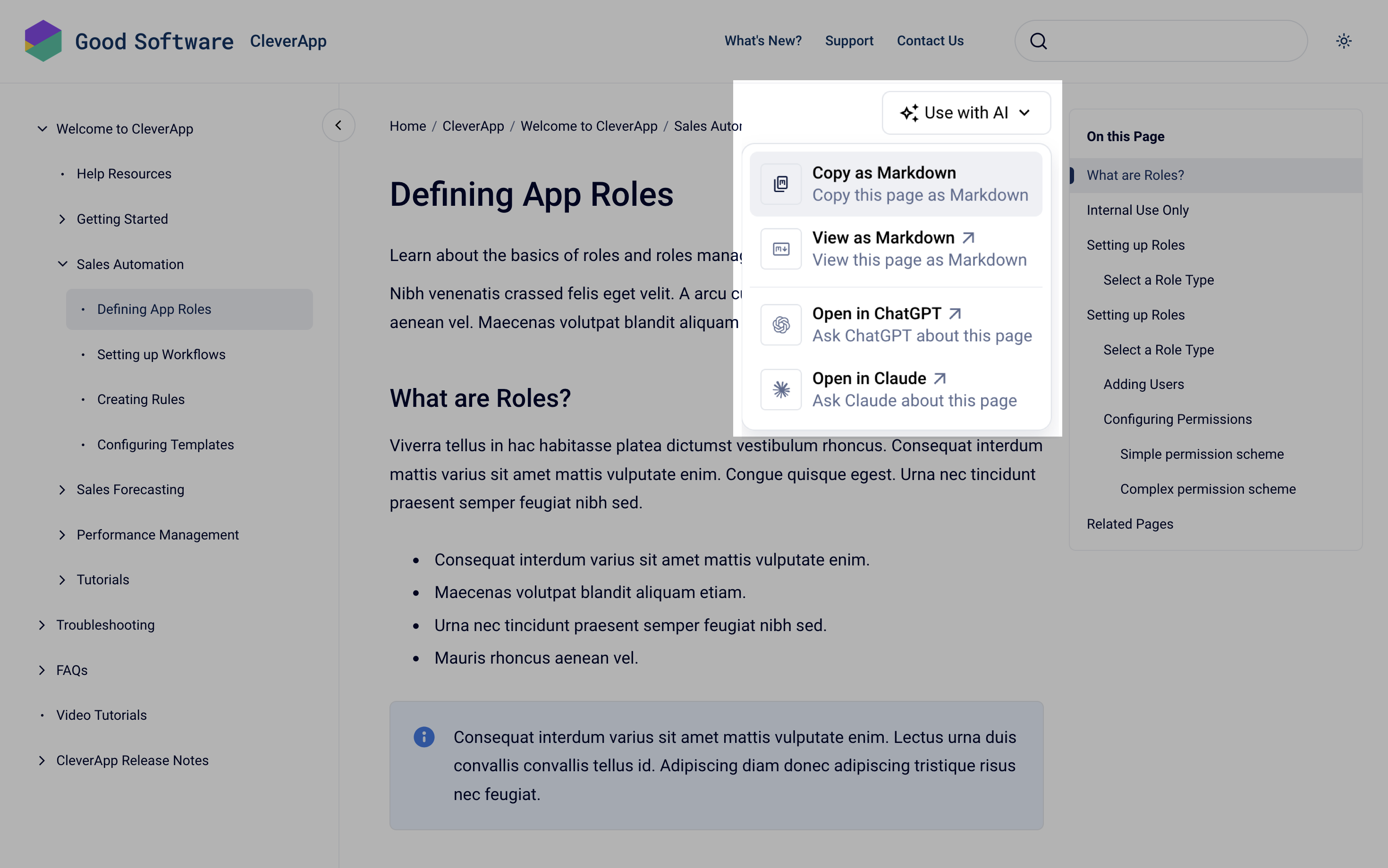Click the search magnifier icon
The image size is (1388, 868).
[1039, 42]
